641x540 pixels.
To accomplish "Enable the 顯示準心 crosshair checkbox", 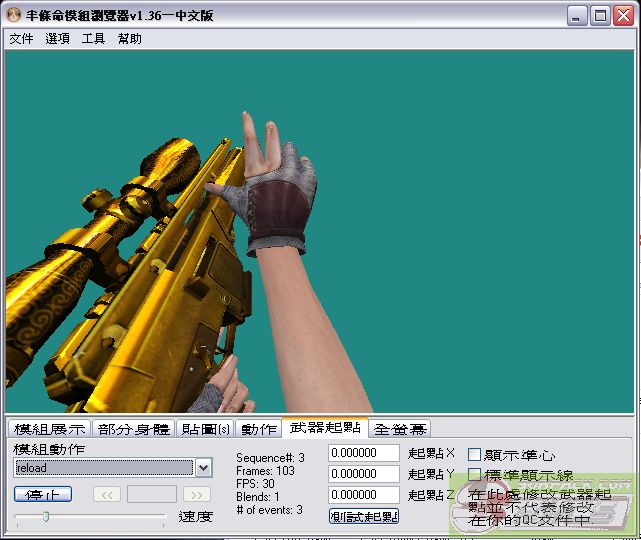I will (x=475, y=455).
